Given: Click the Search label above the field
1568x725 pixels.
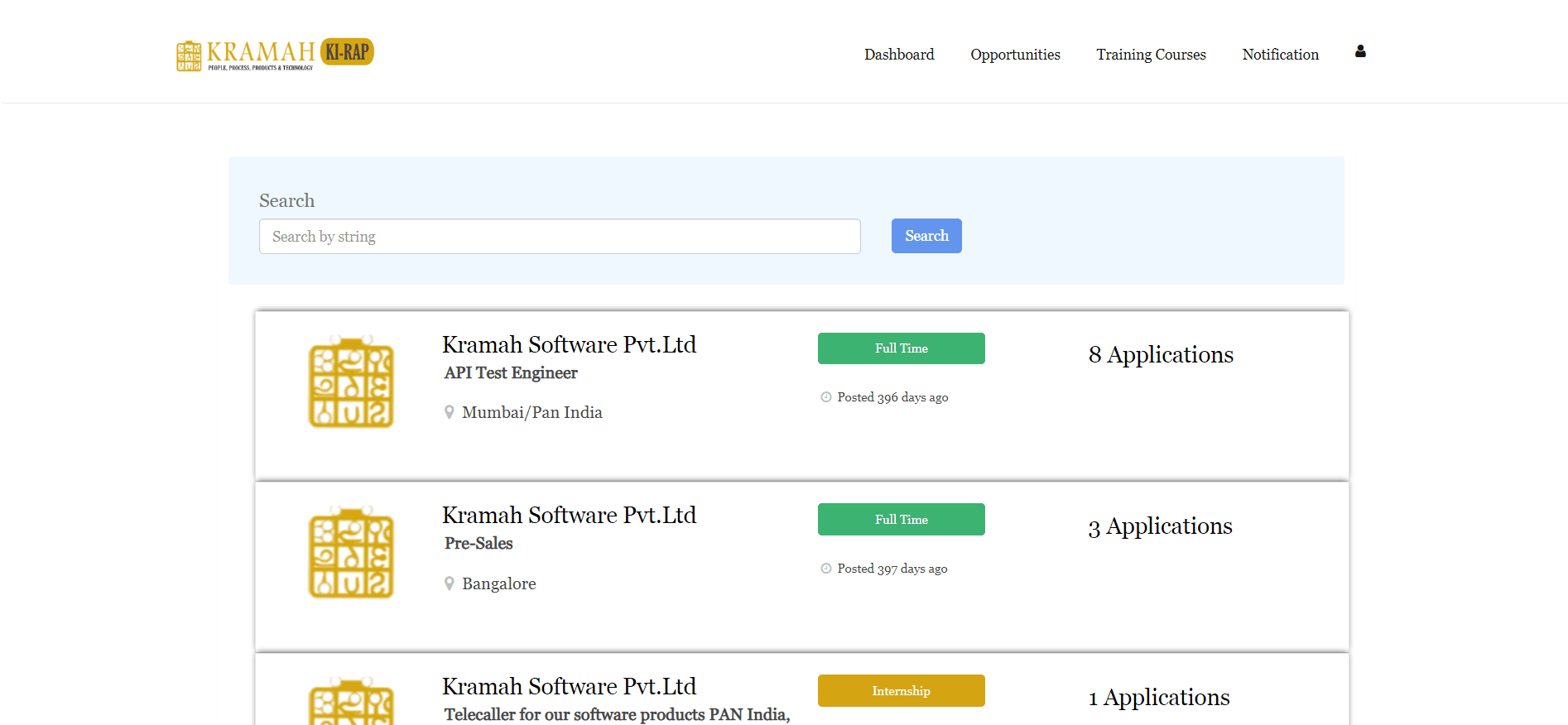Looking at the screenshot, I should (x=286, y=201).
